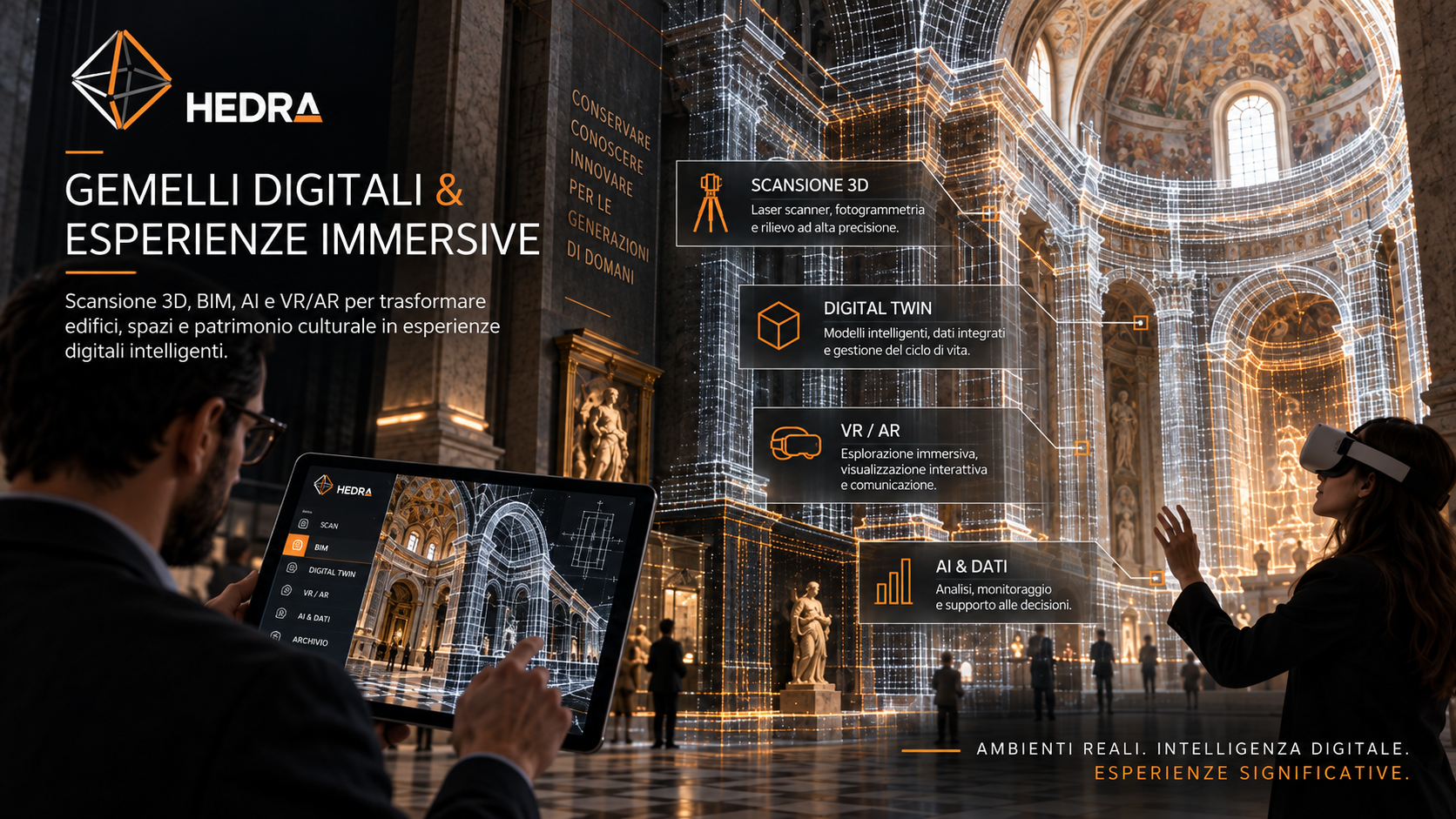Click the text 'Laser scanner, fotogrammetria'
This screenshot has width=1456, height=819.
[x=838, y=210]
